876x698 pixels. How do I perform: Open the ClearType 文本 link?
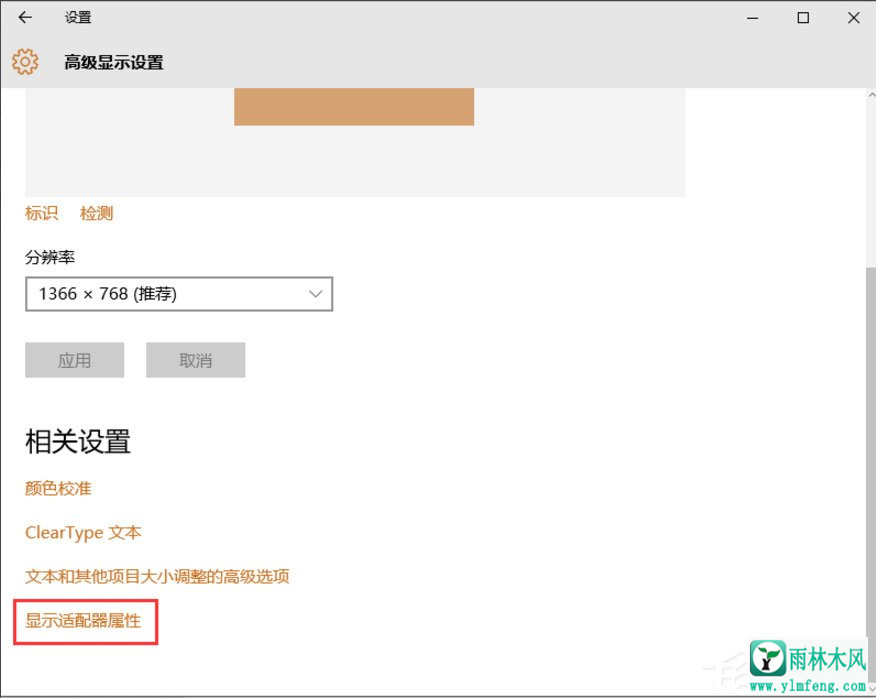tap(83, 533)
